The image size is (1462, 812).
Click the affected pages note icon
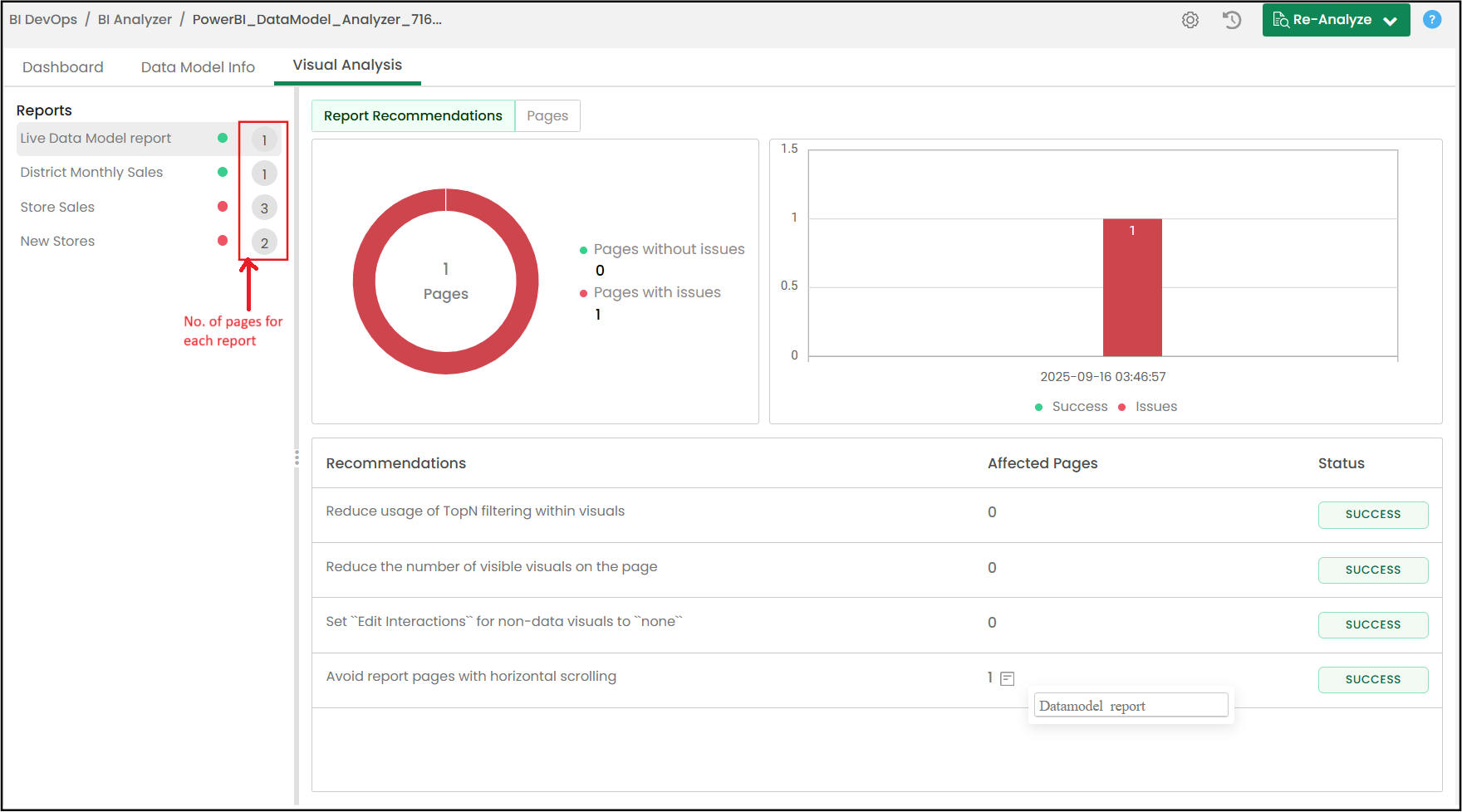[1008, 678]
